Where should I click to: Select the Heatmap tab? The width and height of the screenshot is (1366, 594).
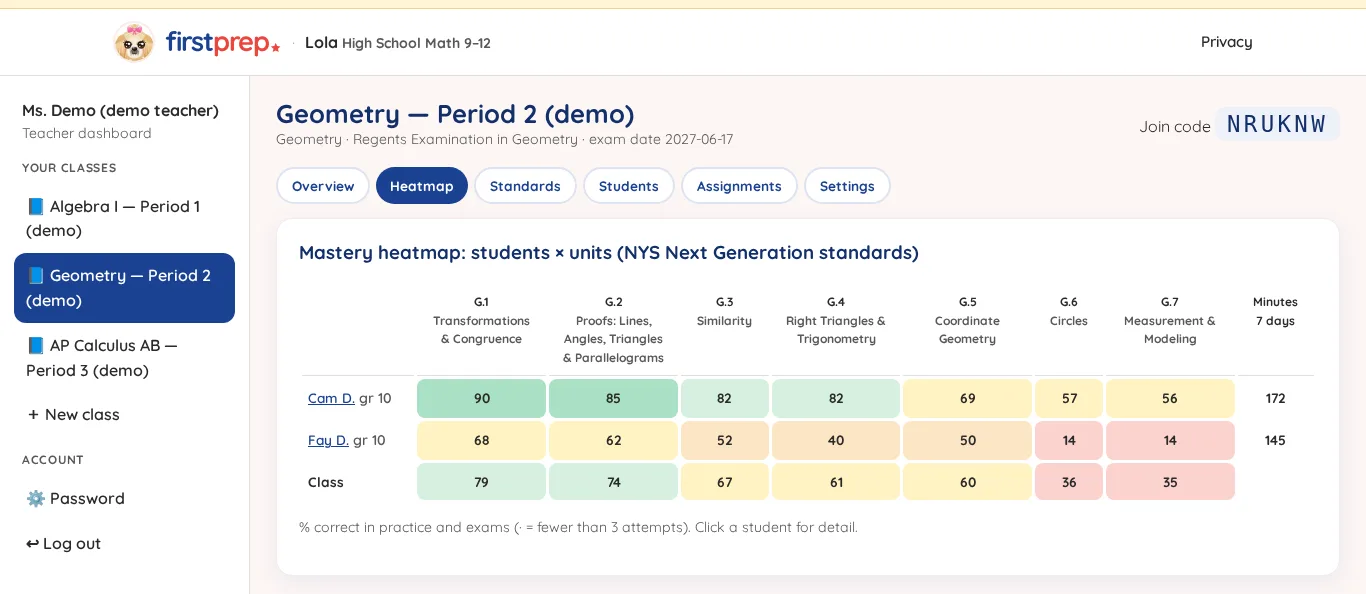point(422,186)
